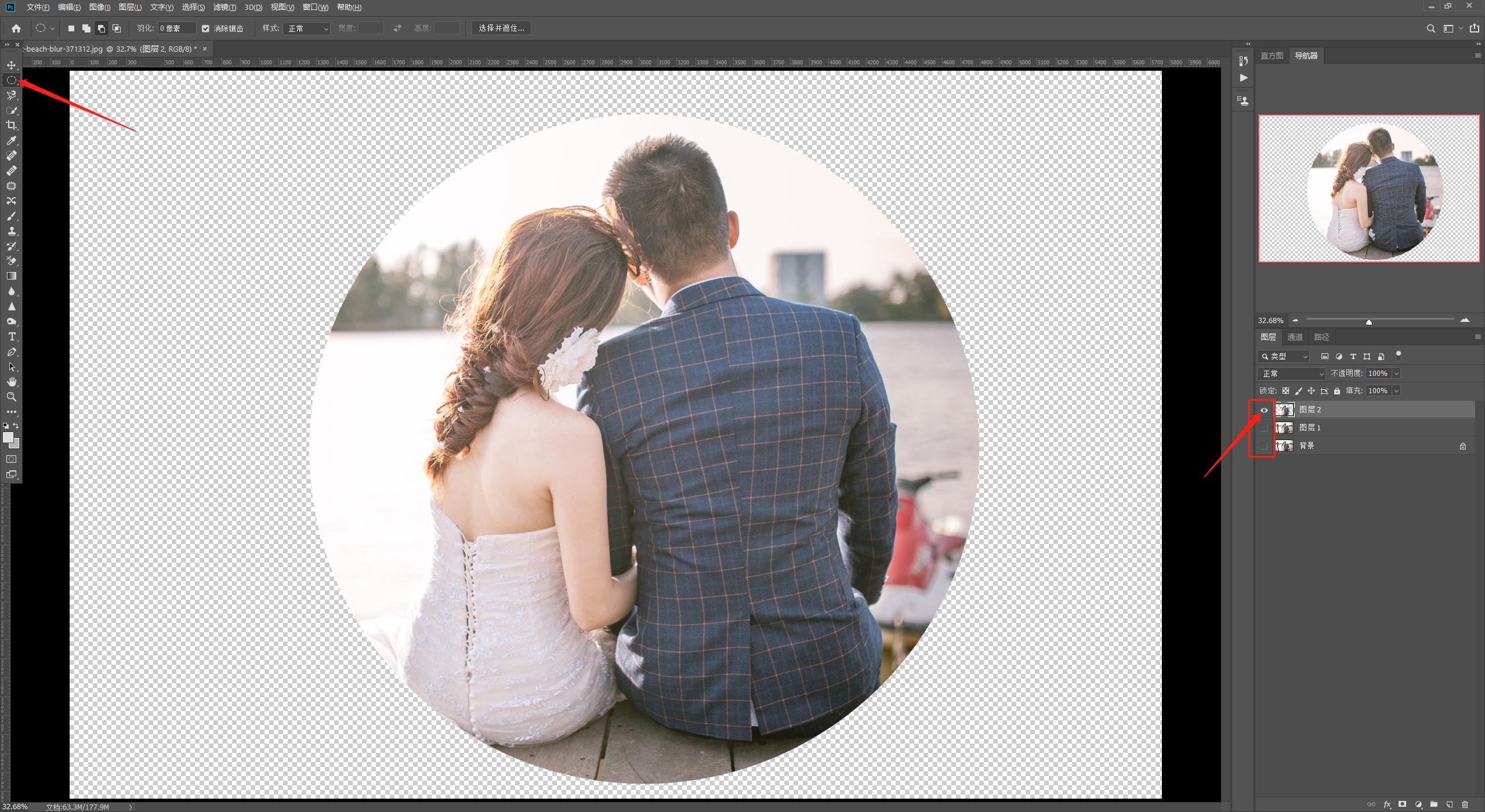1485x812 pixels.
Task: Click the 羽化 feather input field
Action: 176,28
